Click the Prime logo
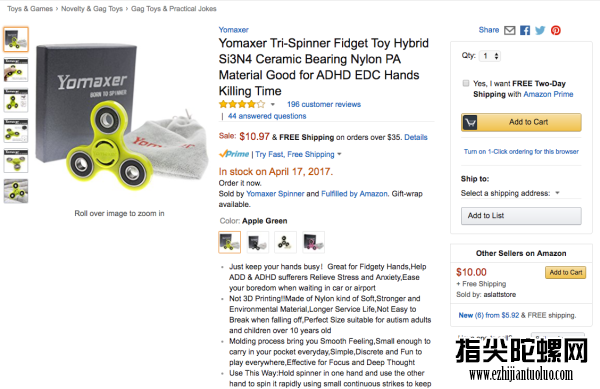 point(234,154)
